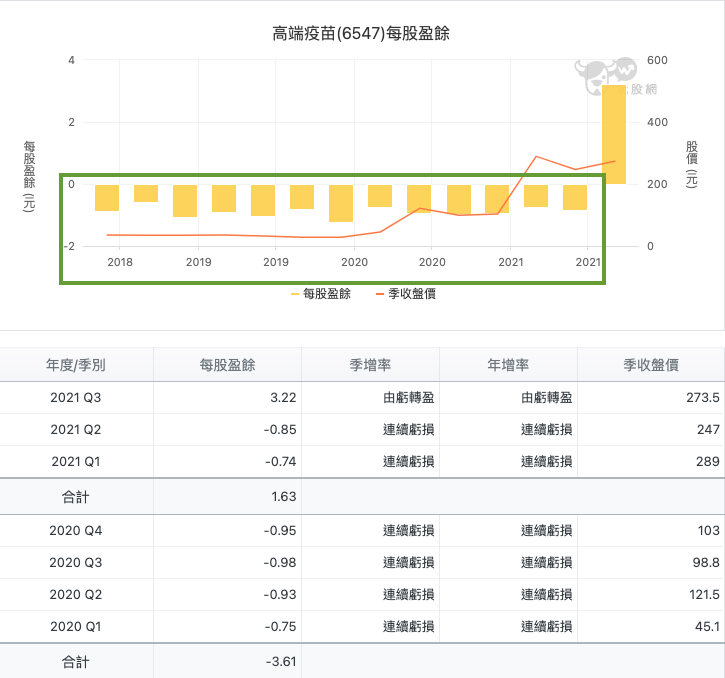The height and width of the screenshot is (678, 725).
Task: Click the closing price 289
Action: pos(708,462)
